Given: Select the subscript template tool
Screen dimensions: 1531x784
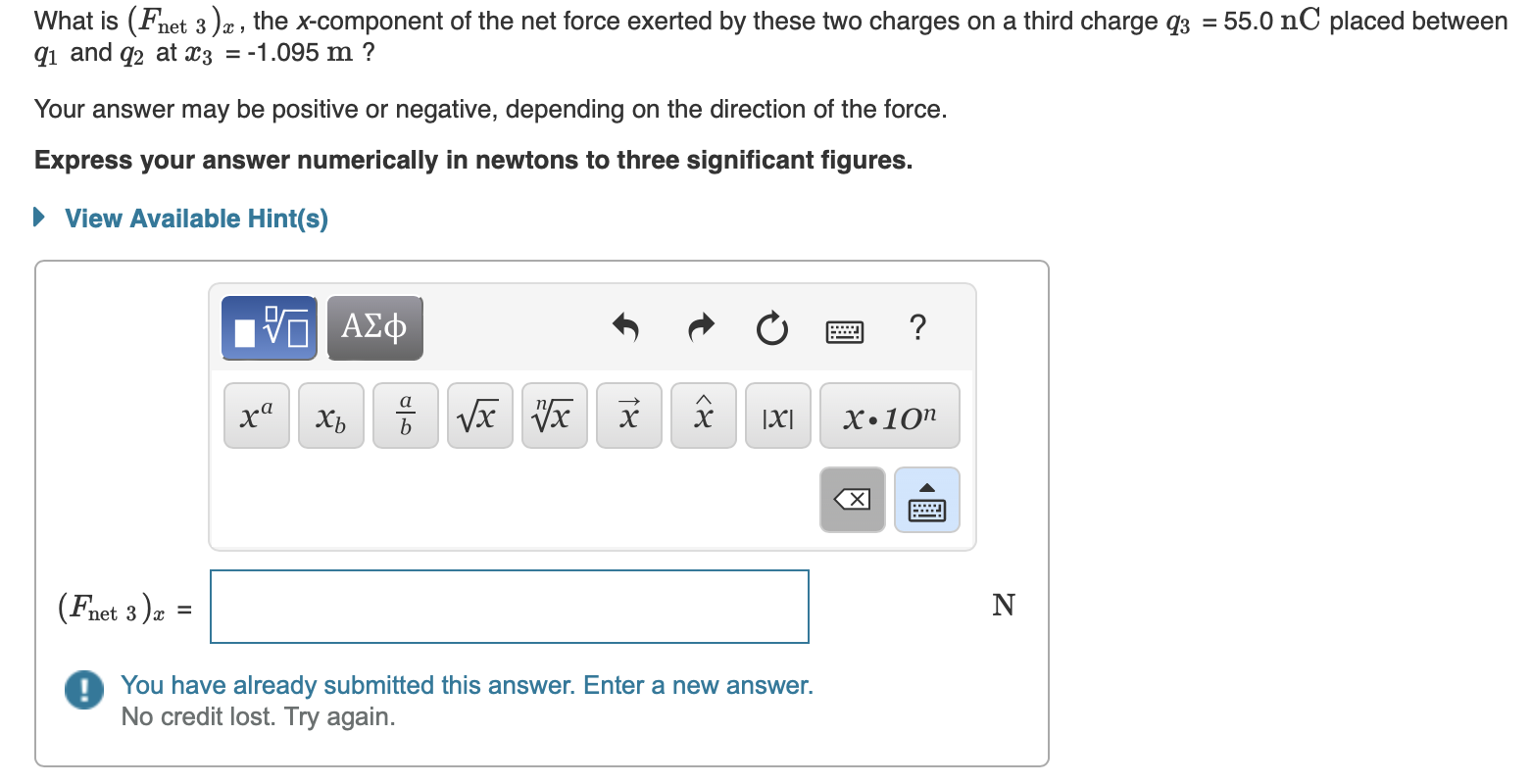Looking at the screenshot, I should point(330,415).
